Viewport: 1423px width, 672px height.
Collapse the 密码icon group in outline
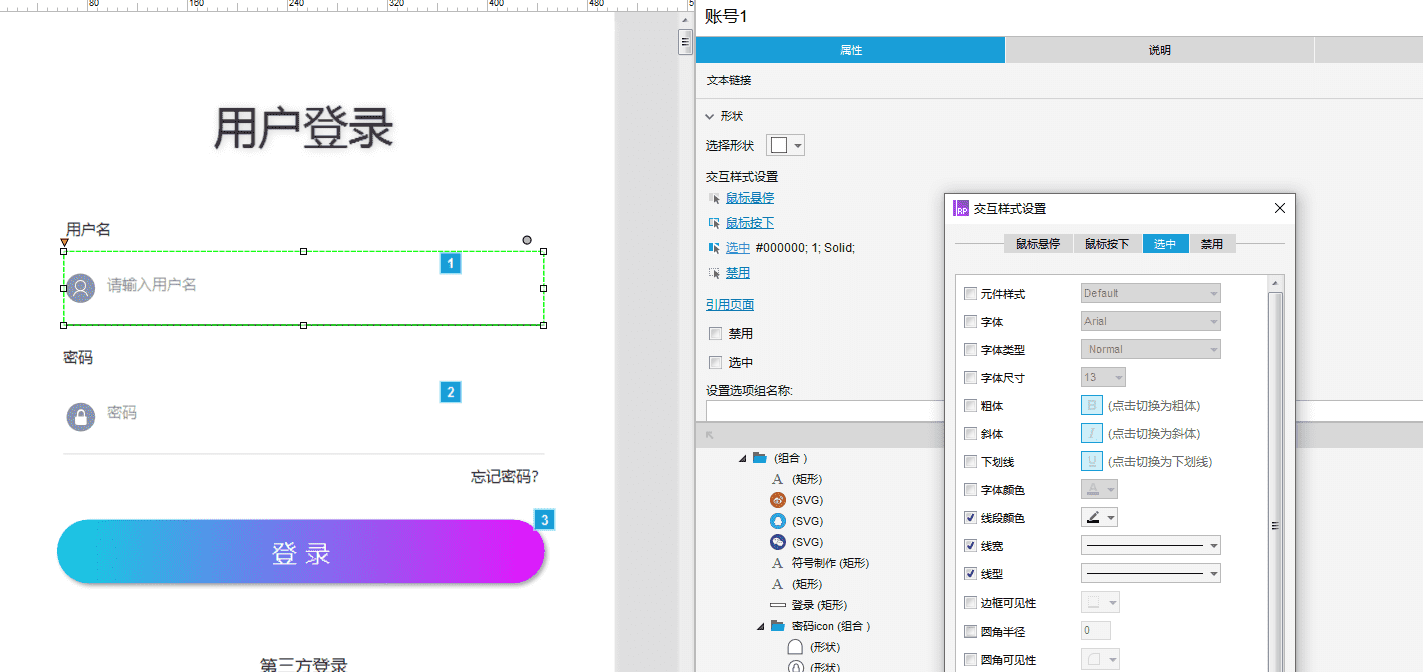click(759, 627)
